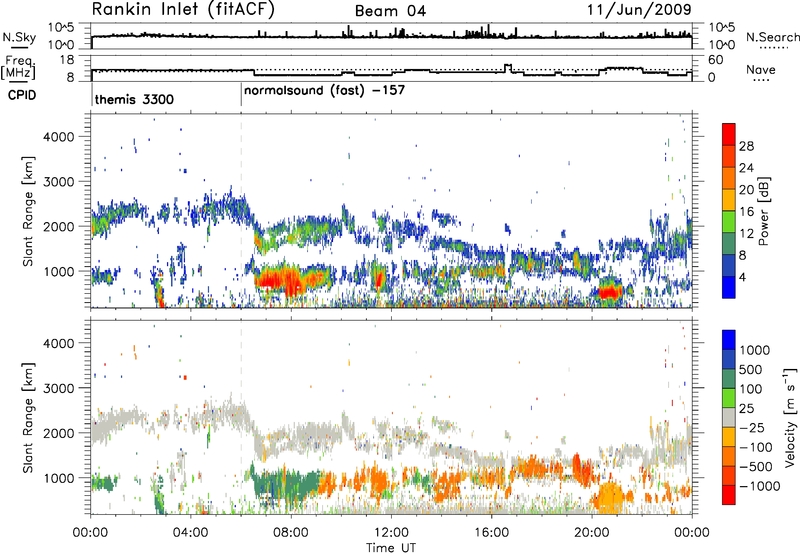Image resolution: width=800 pixels, height=554 pixels.
Task: Click the '18' tick on the frequency axis
Action: pyautogui.click(x=67, y=60)
